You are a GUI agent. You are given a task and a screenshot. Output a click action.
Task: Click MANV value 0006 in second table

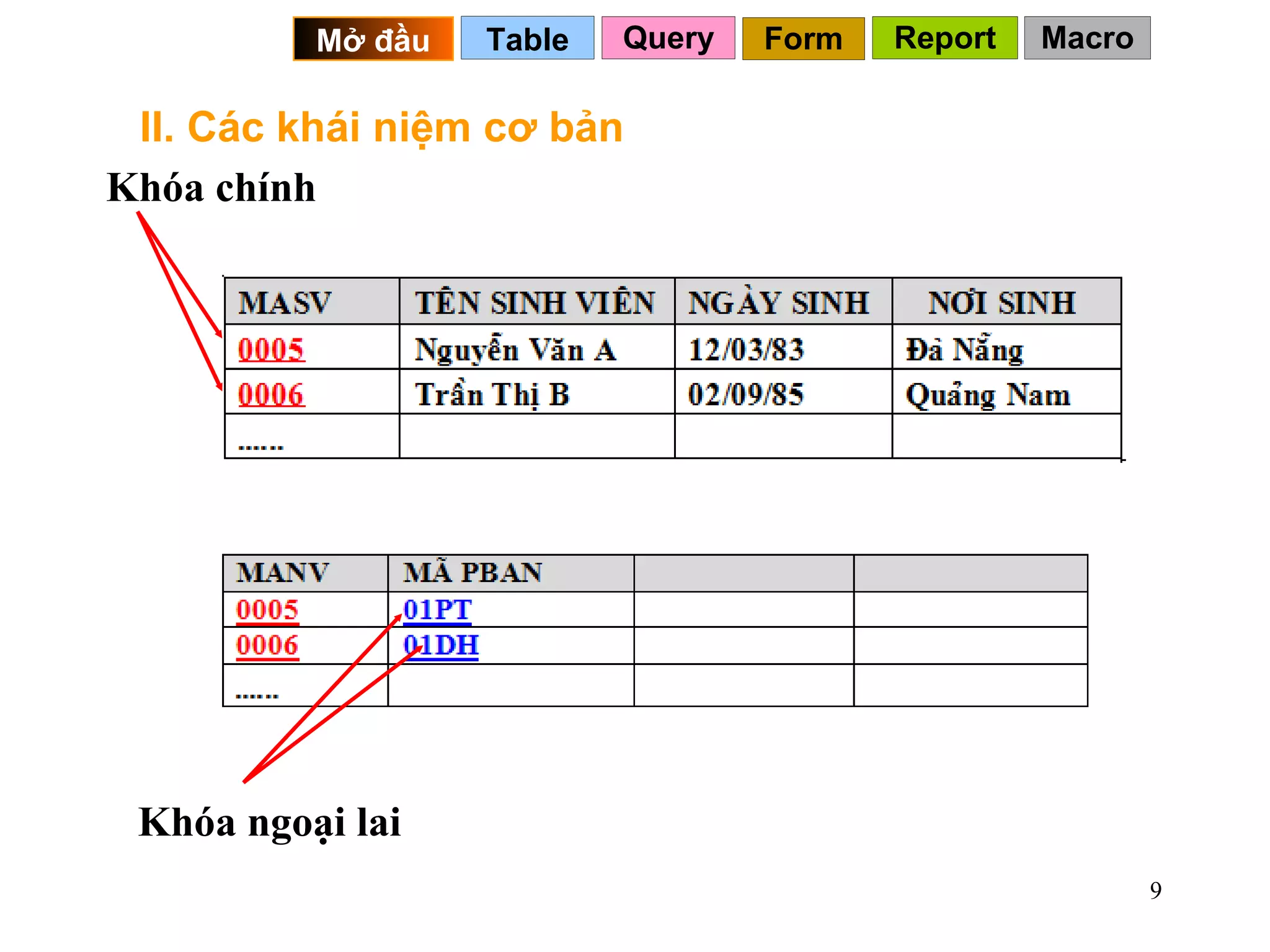point(267,645)
